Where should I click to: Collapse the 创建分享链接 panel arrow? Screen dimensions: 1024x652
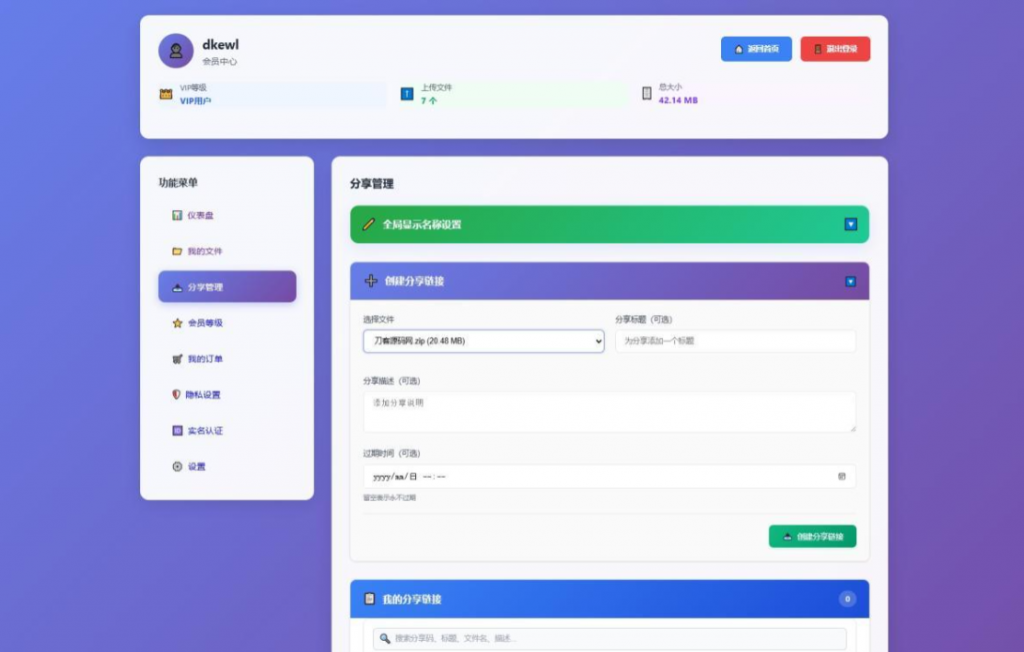point(850,281)
